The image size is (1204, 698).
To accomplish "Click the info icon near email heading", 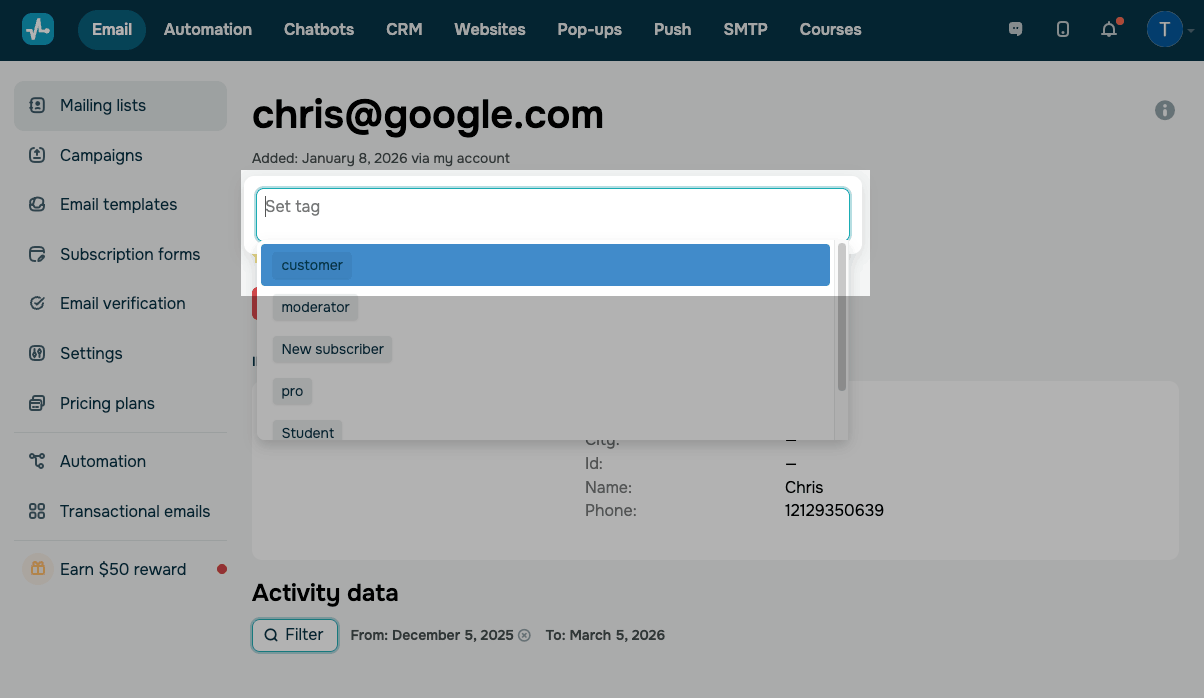I will [1165, 110].
